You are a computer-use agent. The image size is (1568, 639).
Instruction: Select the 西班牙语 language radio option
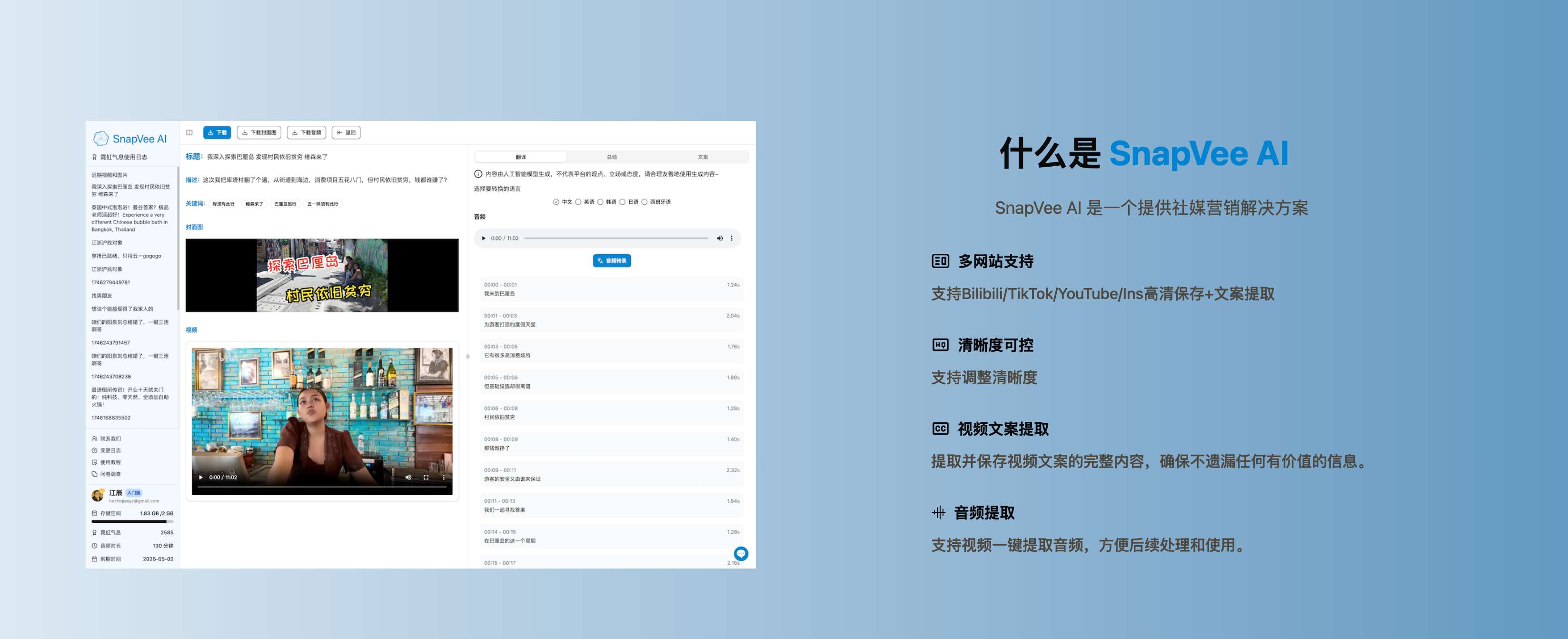[644, 201]
